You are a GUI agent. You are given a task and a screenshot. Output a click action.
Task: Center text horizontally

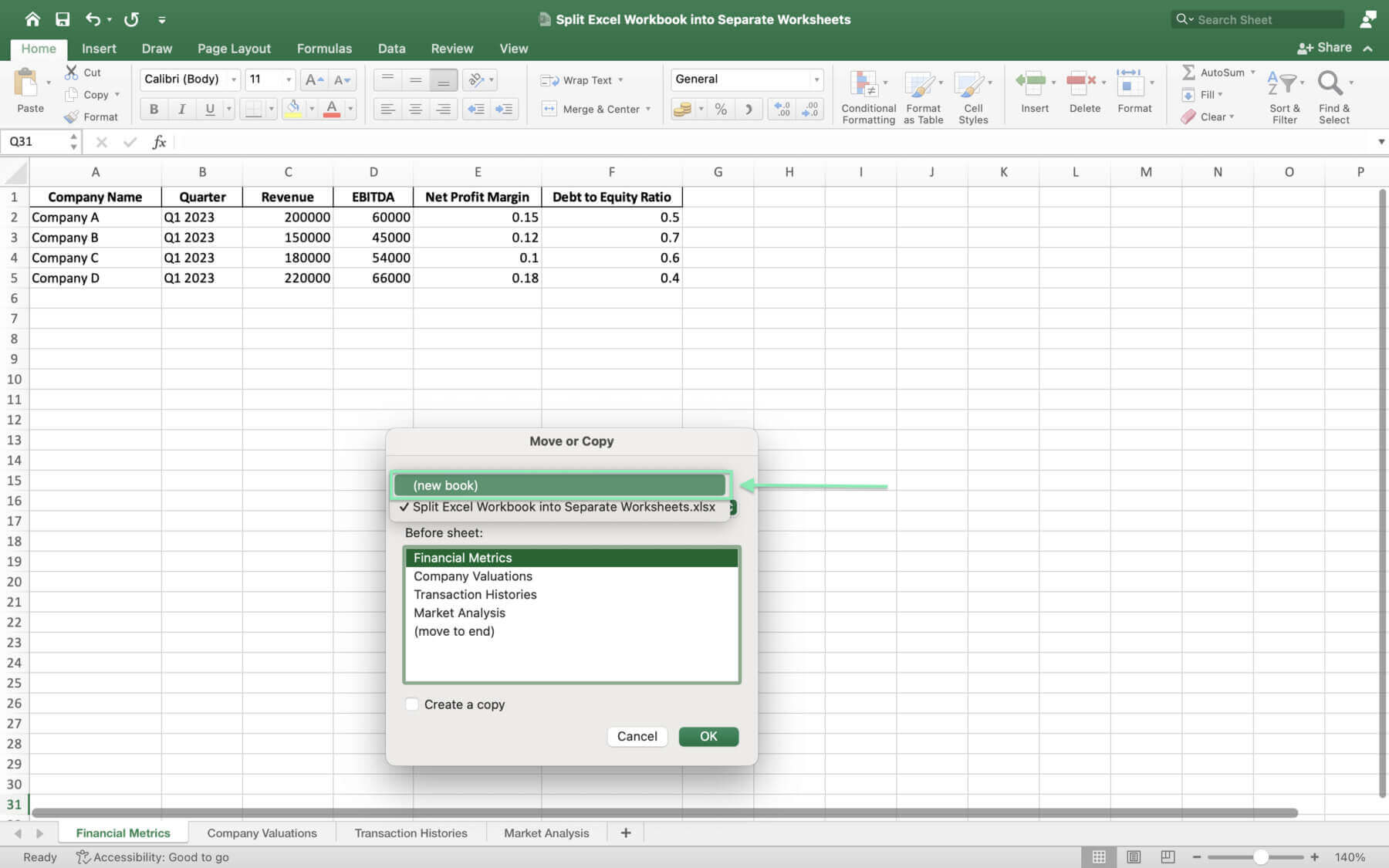click(415, 109)
